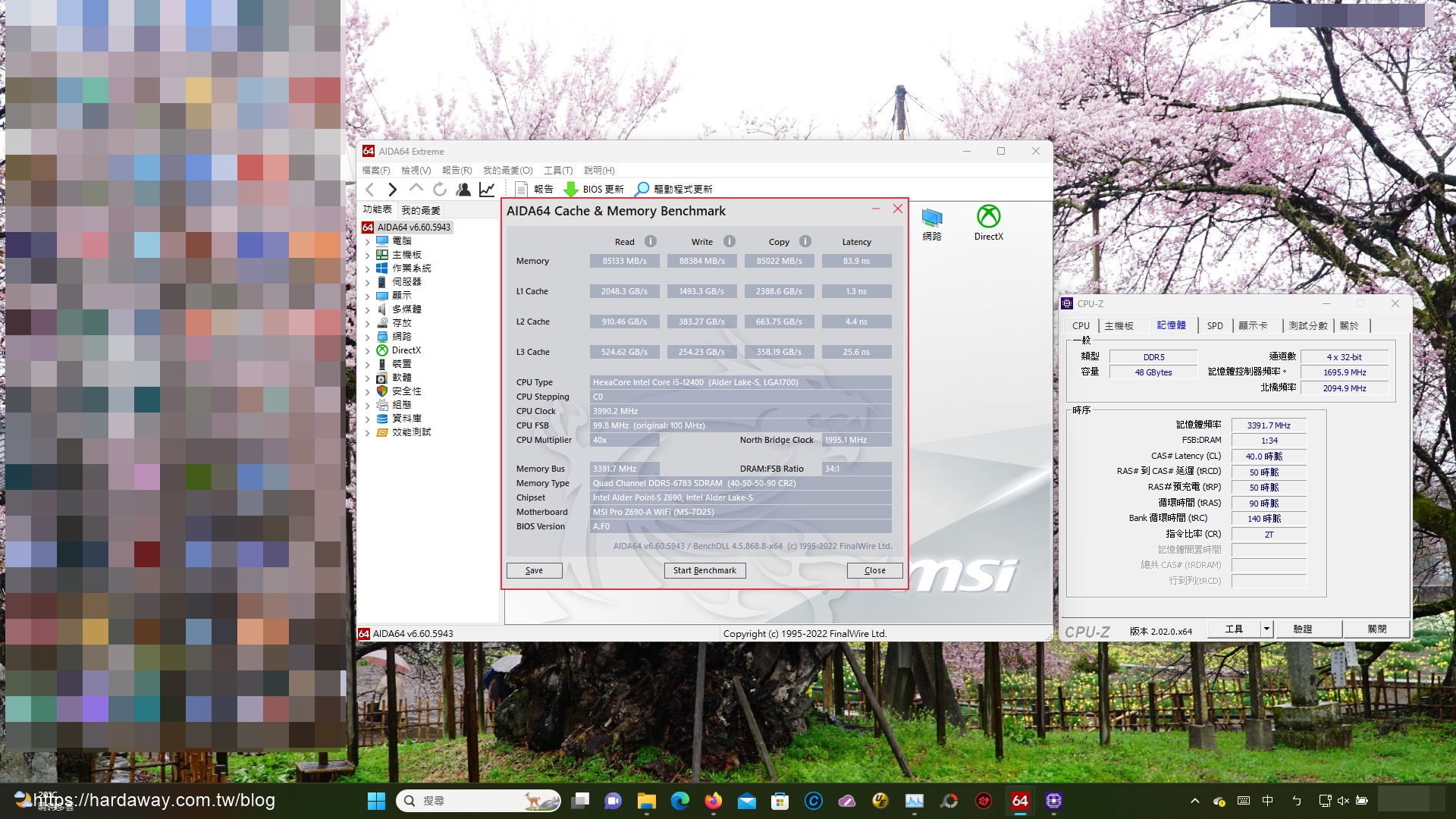The image size is (1456, 819).
Task: Open 檔案(F) menu in AIDA64
Action: point(376,171)
